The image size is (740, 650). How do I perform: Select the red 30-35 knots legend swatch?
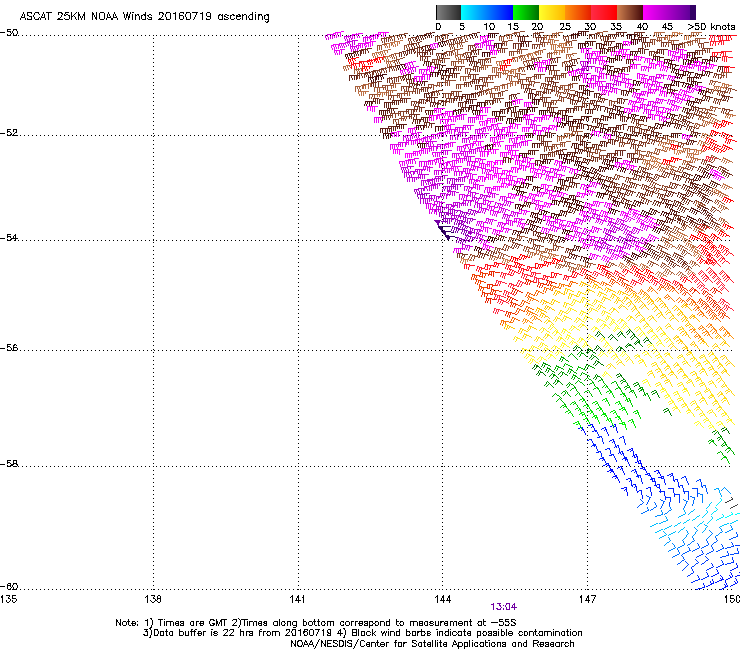pos(604,12)
